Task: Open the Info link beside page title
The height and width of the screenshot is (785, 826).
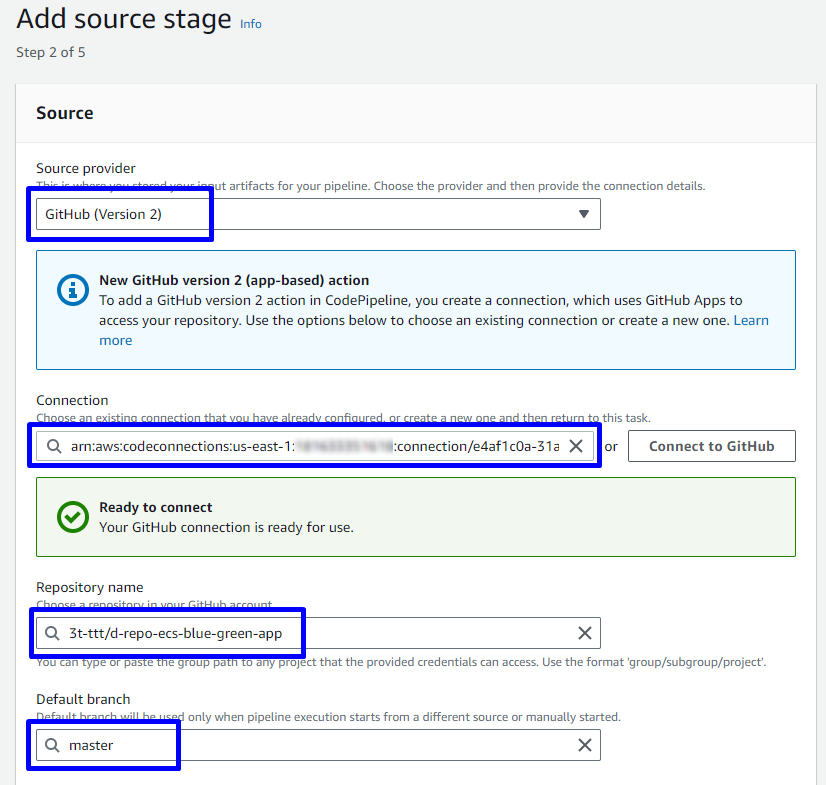Action: (251, 23)
